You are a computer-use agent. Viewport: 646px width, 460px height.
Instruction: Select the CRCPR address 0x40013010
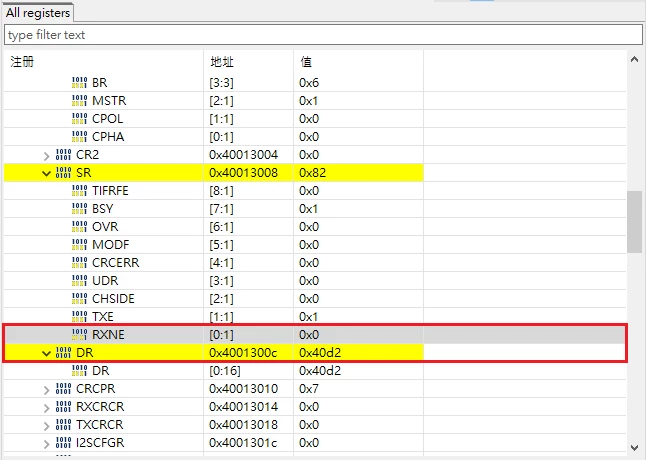[x=243, y=388]
